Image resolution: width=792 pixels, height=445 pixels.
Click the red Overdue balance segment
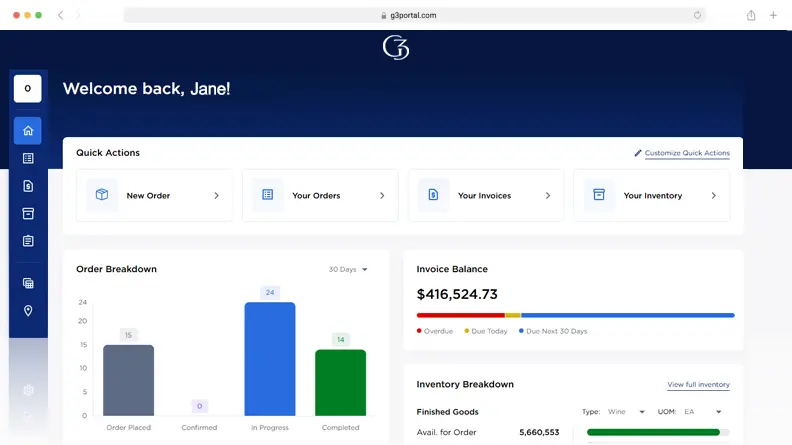(460, 315)
